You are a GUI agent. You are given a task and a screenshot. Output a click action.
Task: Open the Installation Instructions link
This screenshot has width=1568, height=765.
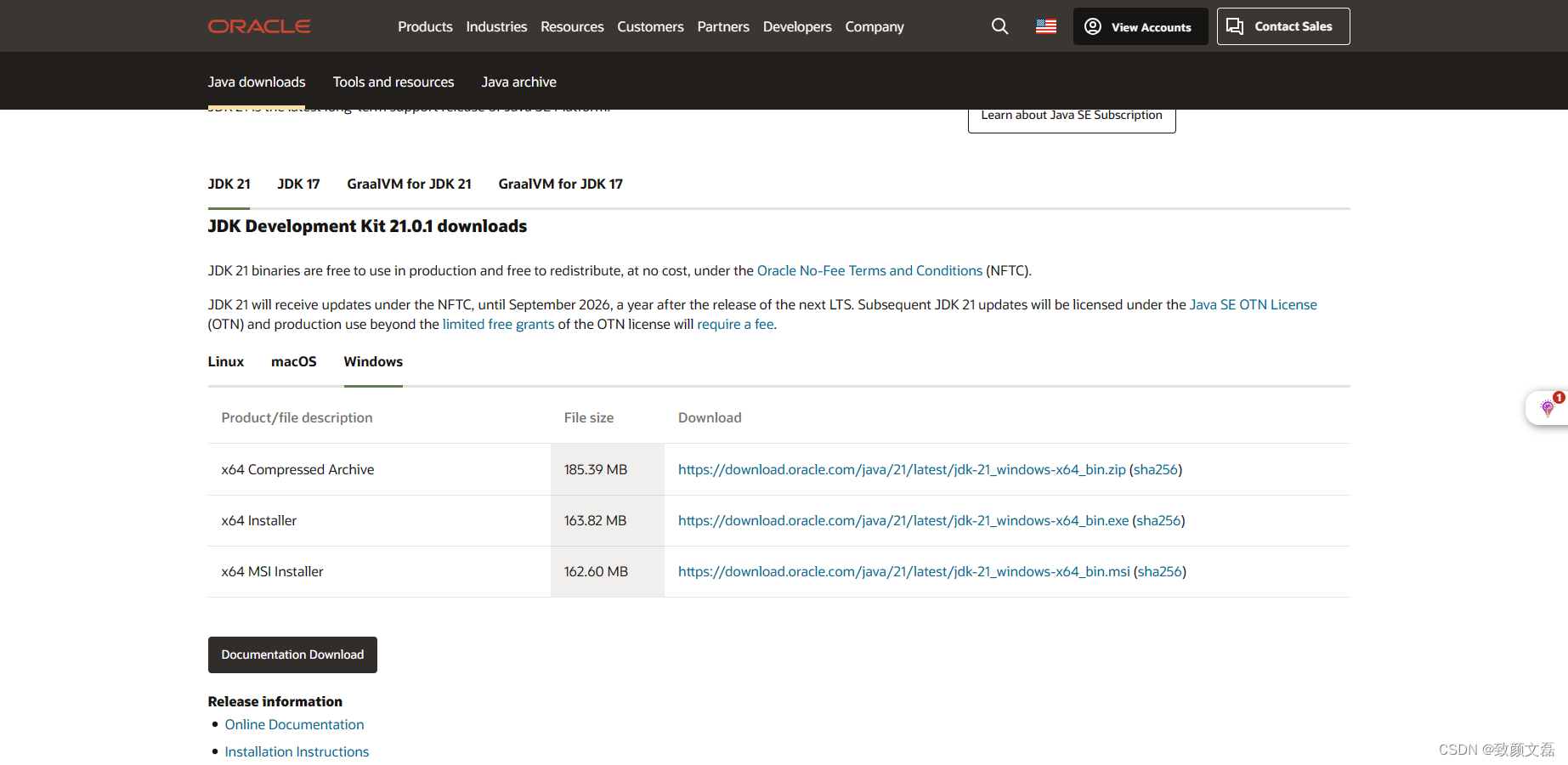(296, 751)
